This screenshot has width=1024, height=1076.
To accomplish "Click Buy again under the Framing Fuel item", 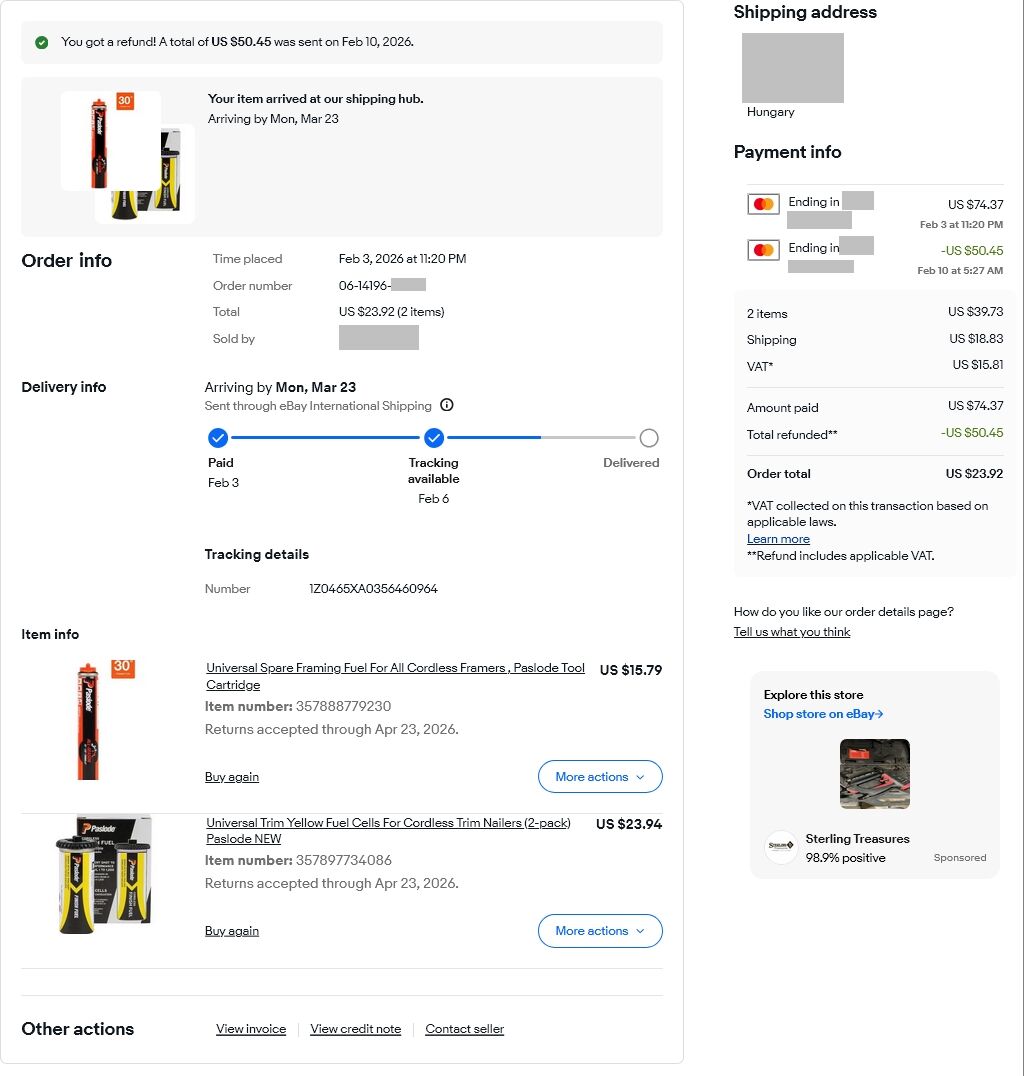I will tap(232, 777).
